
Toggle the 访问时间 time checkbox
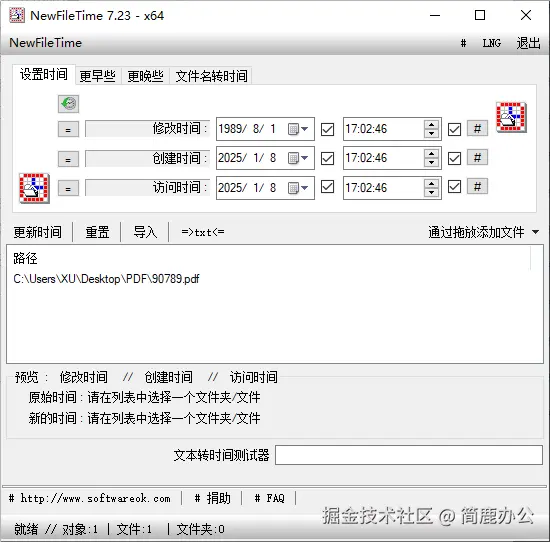454,187
